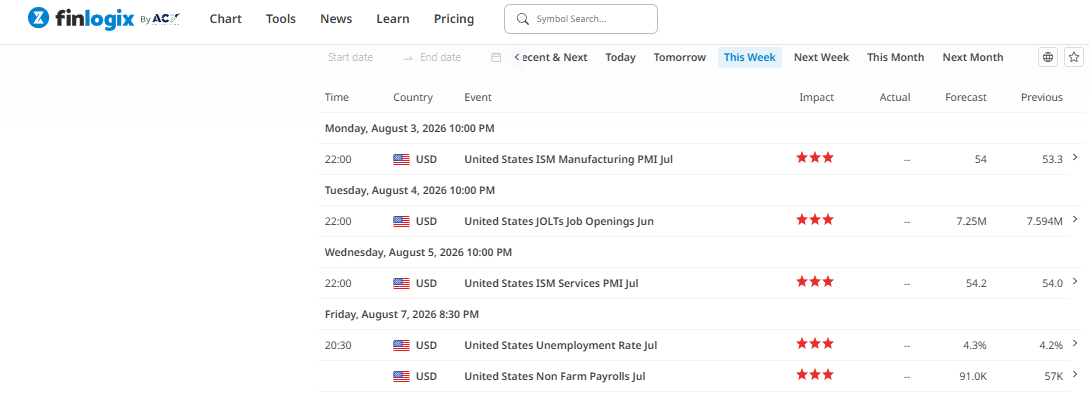Click US flag in JOLTs Job Openings row

pos(401,221)
